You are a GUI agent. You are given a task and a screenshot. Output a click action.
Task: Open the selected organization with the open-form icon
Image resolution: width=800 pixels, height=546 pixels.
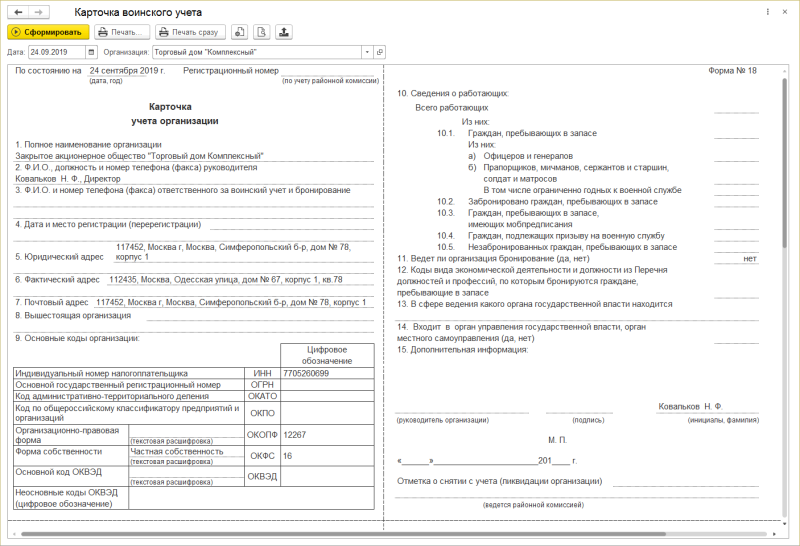coord(379,52)
